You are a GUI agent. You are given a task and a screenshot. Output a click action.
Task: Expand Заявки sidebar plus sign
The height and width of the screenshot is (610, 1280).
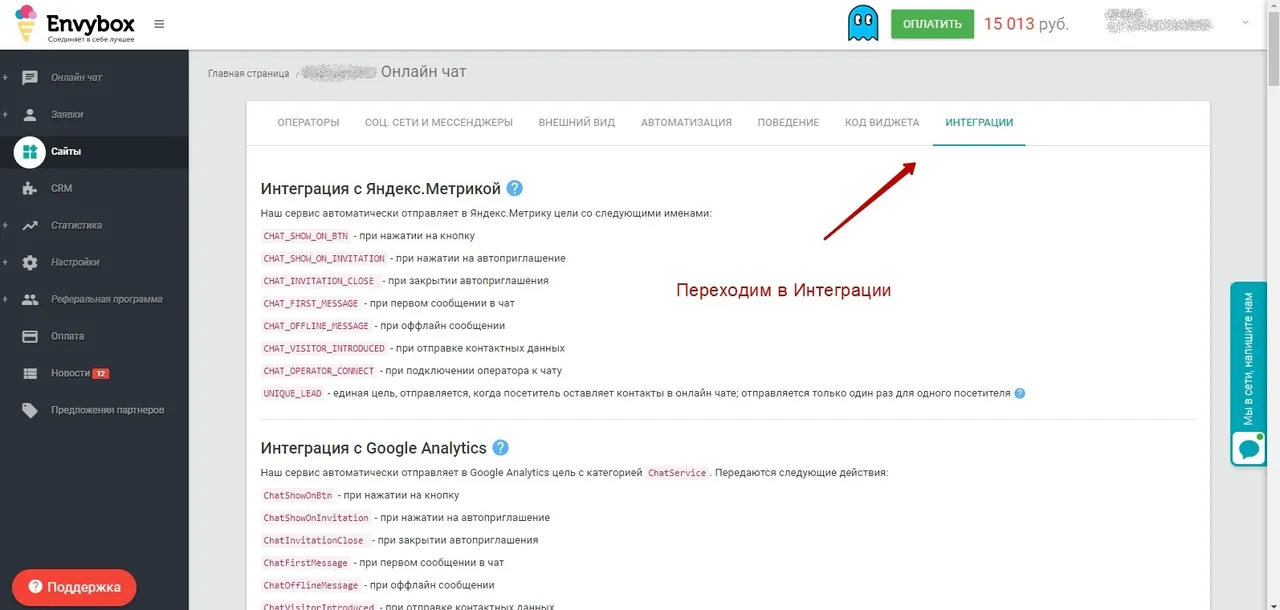pos(5,115)
